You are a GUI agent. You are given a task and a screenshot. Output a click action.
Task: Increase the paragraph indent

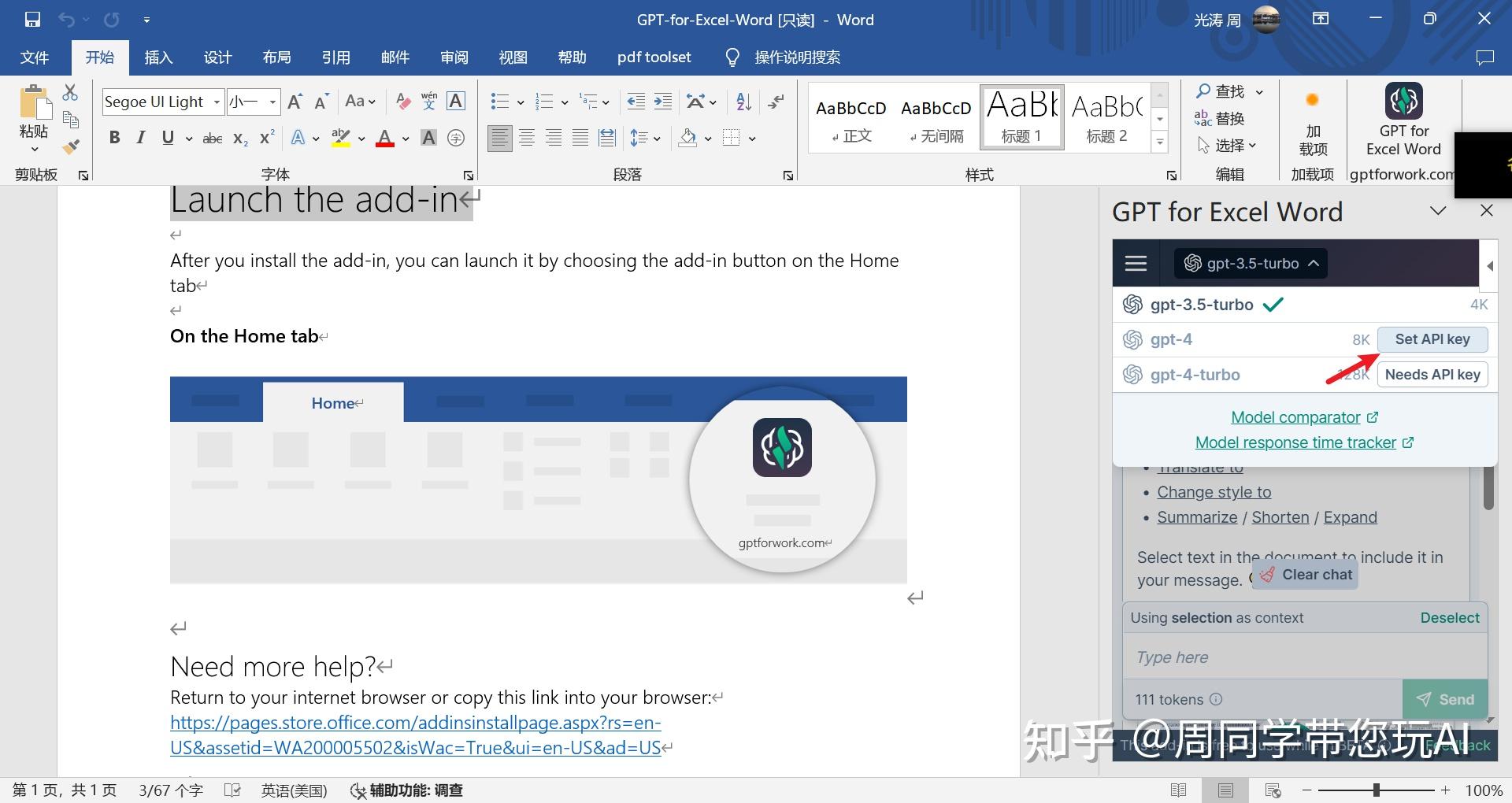click(x=663, y=102)
